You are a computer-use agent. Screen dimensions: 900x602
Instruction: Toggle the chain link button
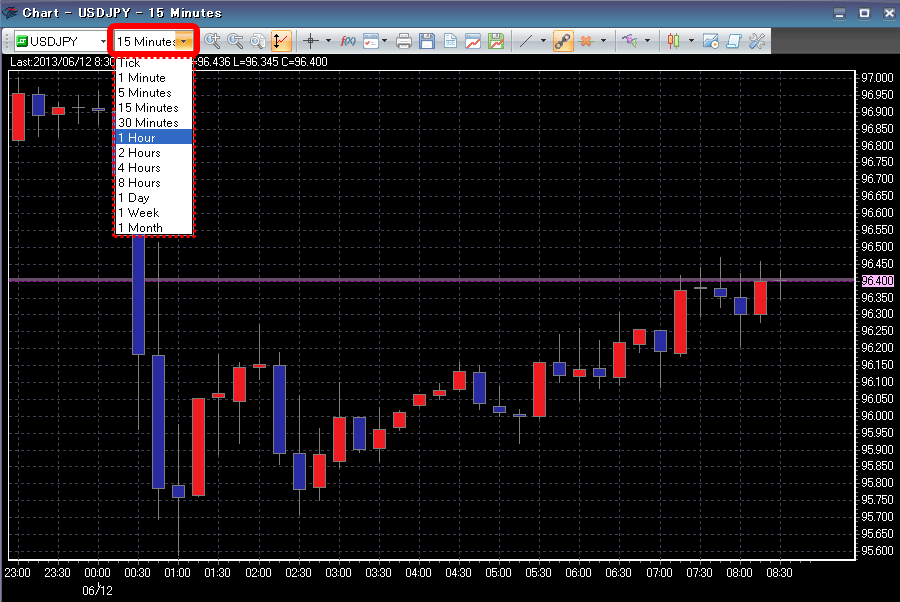tap(563, 41)
